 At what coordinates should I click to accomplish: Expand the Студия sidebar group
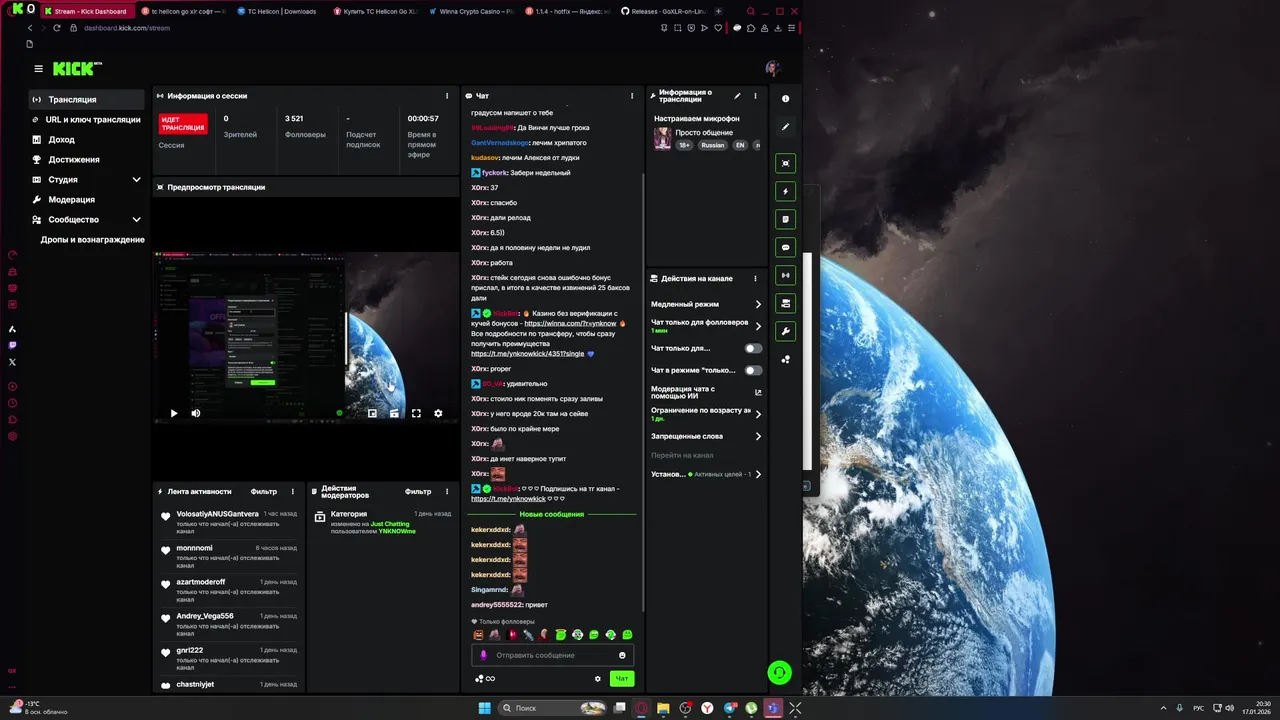coord(87,179)
